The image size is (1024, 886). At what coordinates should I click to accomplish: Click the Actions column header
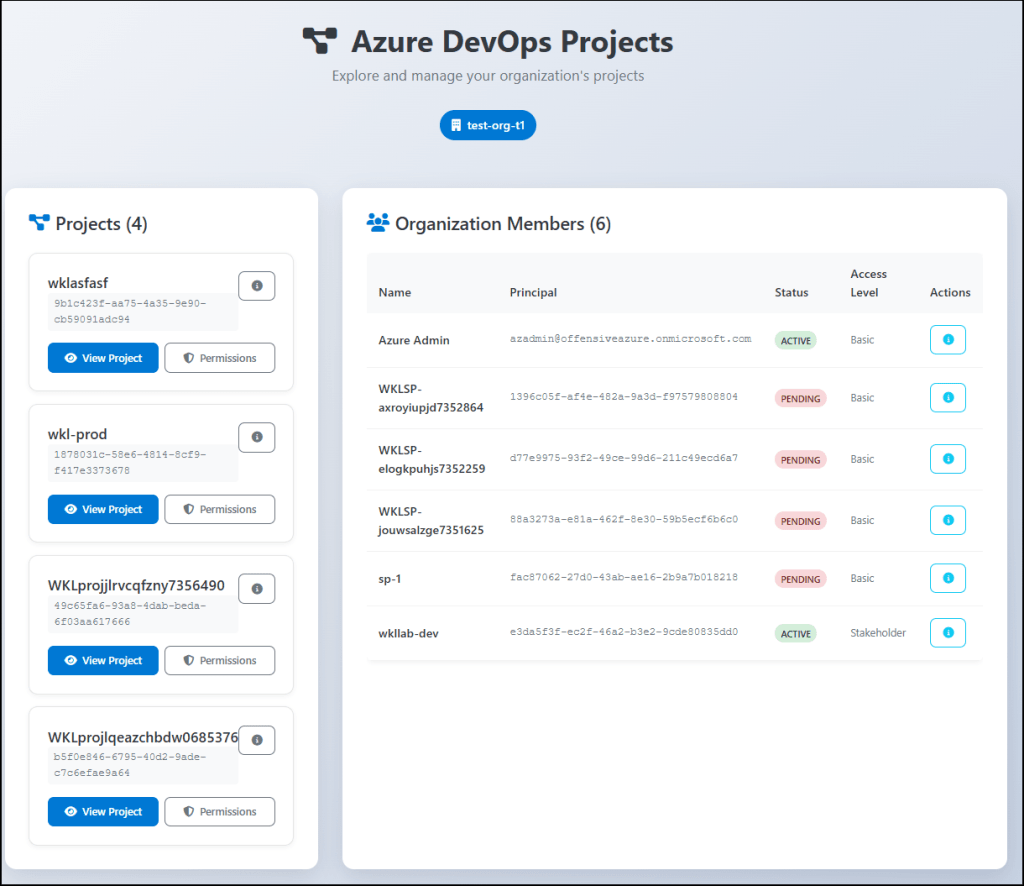click(x=950, y=293)
